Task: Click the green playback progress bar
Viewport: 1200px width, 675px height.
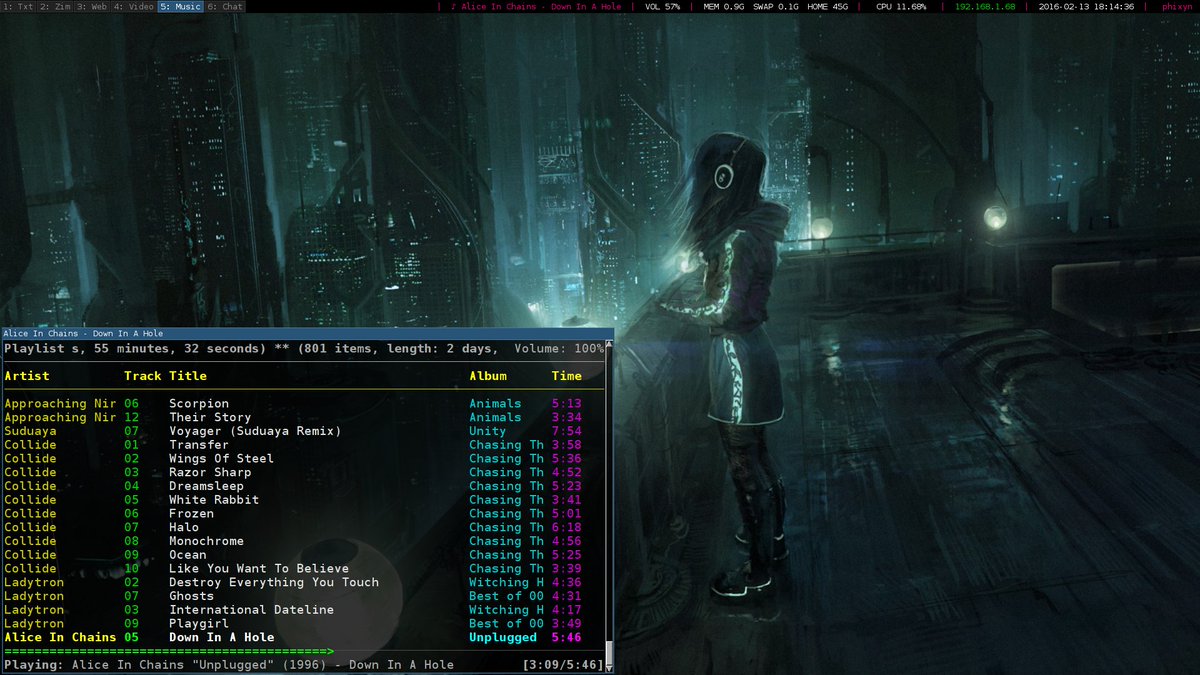Action: click(169, 651)
